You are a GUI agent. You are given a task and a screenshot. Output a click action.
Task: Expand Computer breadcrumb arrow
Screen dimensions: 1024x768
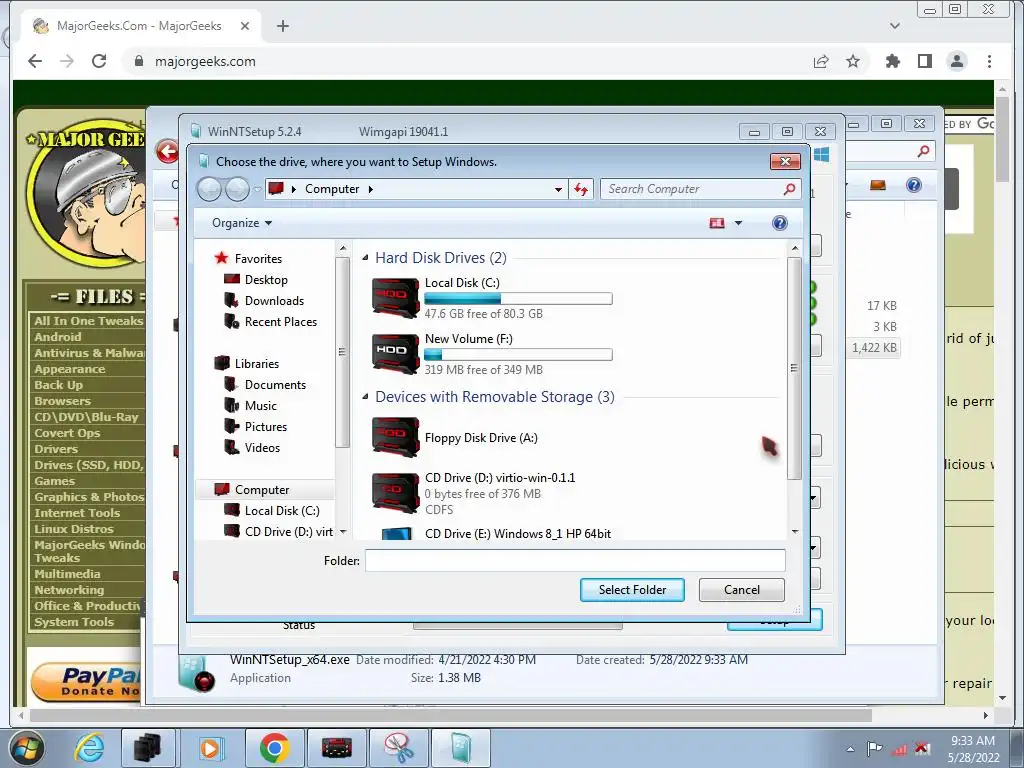click(371, 189)
